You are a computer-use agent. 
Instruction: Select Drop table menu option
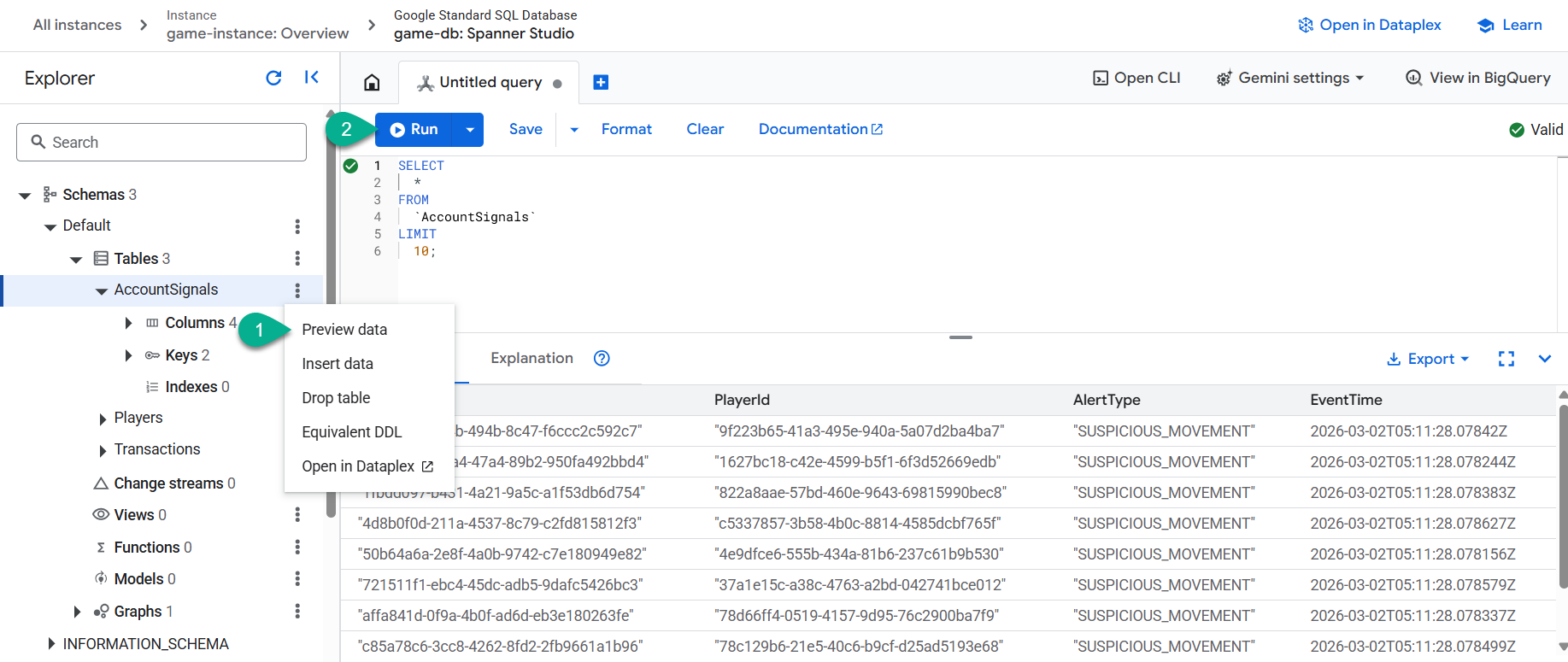click(x=336, y=398)
